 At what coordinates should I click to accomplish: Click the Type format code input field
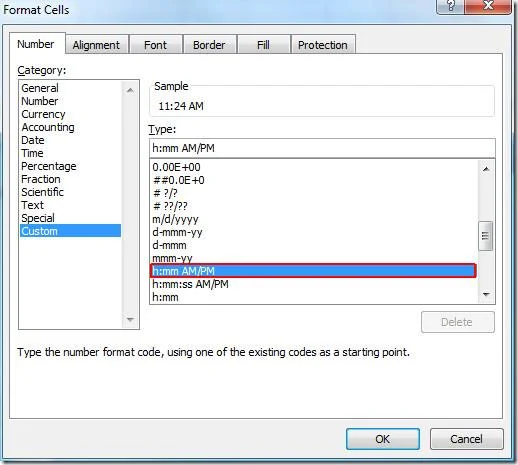coord(322,148)
